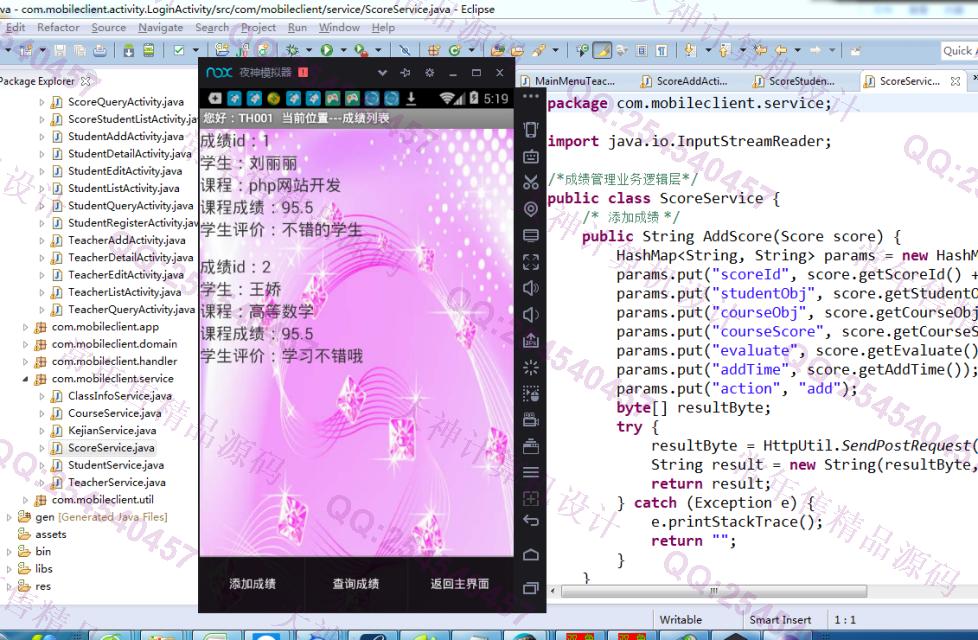Open the Project menu

(258, 27)
